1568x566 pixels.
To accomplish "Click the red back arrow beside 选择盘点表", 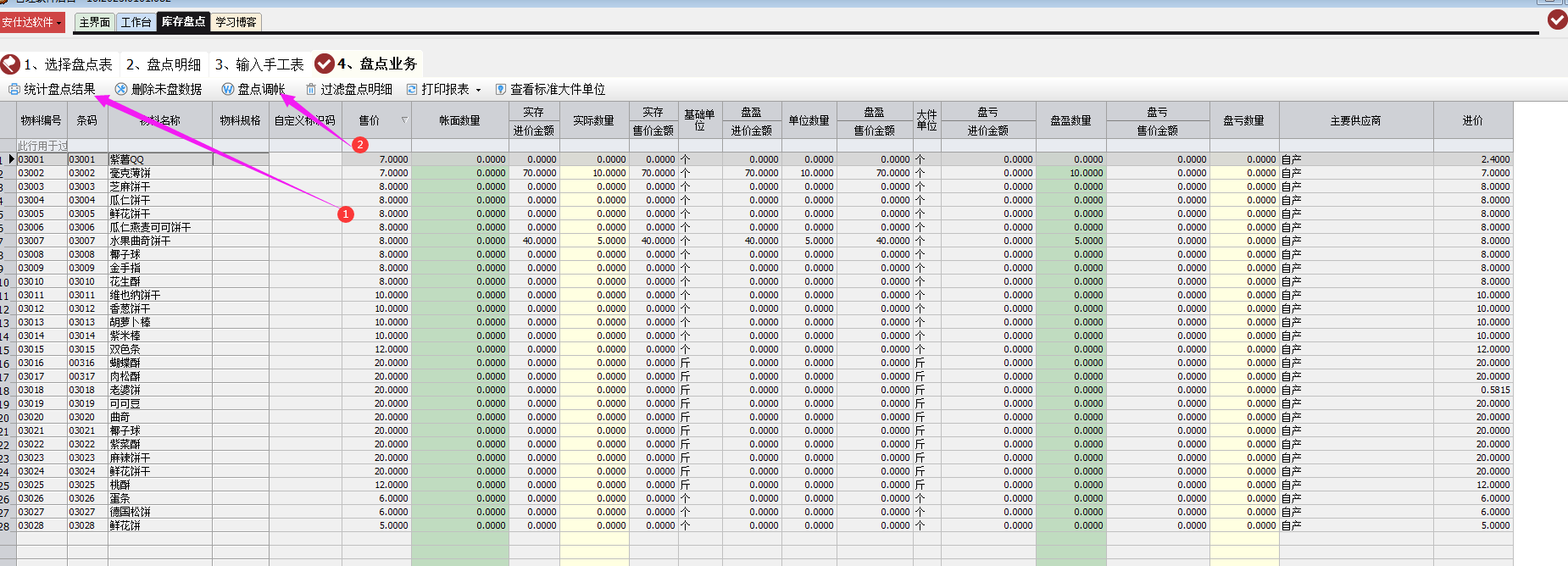I will [x=10, y=64].
